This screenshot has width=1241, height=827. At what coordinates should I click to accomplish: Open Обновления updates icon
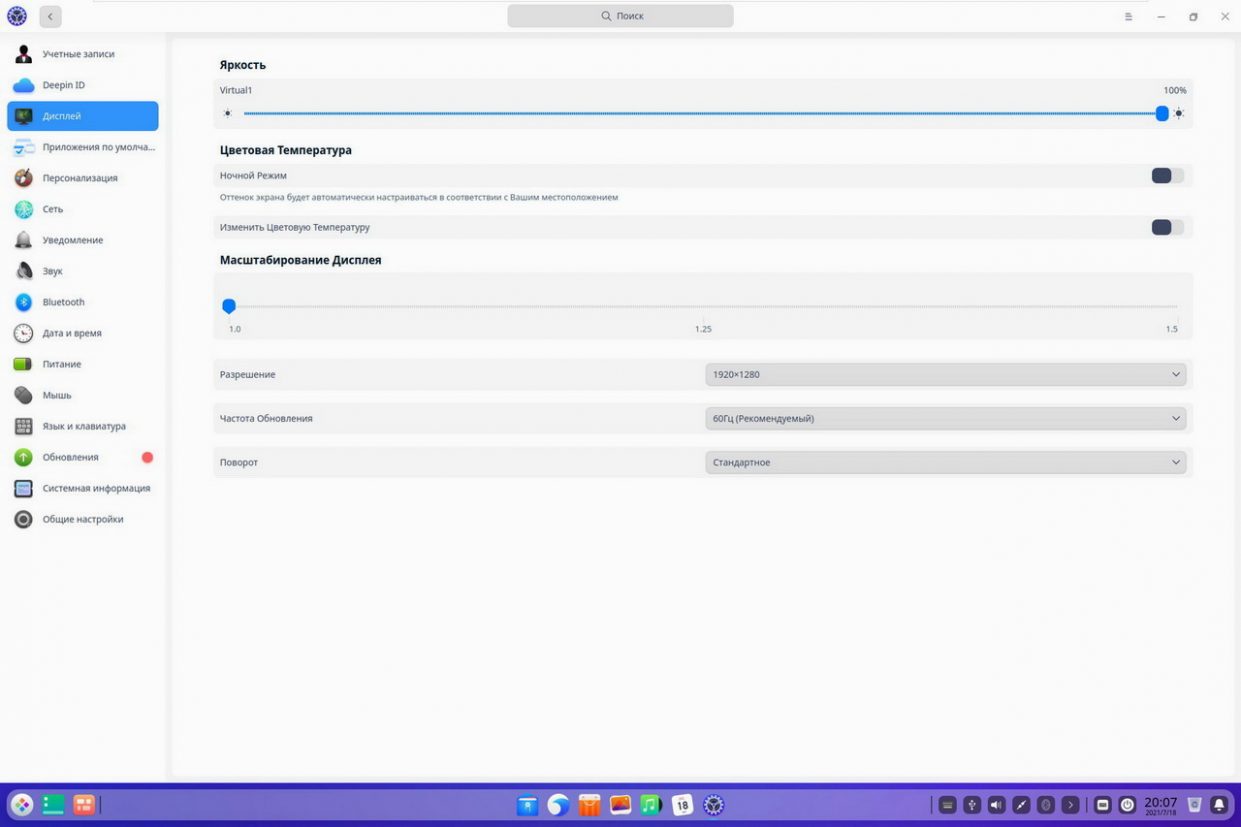(x=23, y=457)
